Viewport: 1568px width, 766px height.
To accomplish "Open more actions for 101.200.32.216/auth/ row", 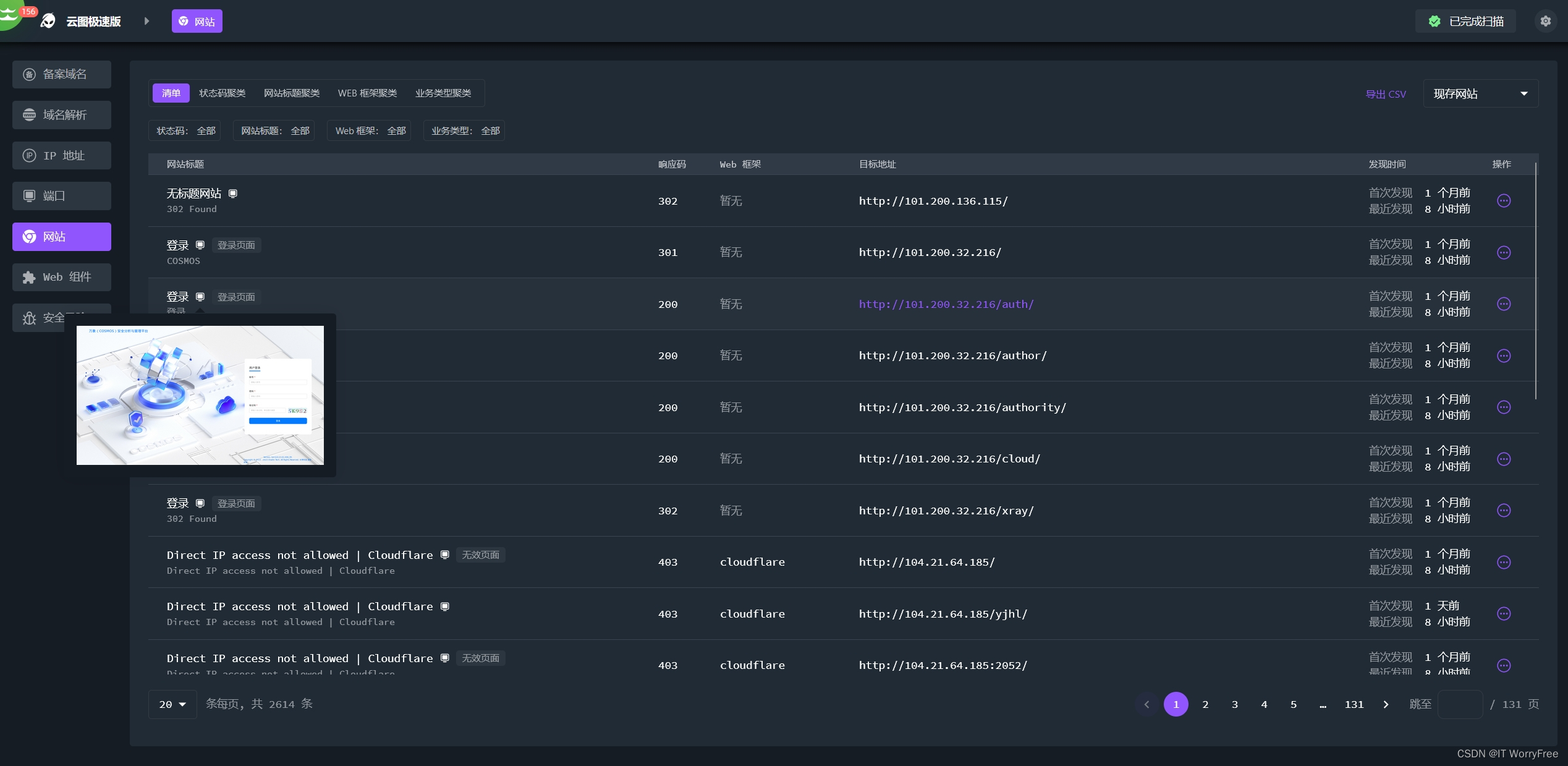I will 1504,304.
